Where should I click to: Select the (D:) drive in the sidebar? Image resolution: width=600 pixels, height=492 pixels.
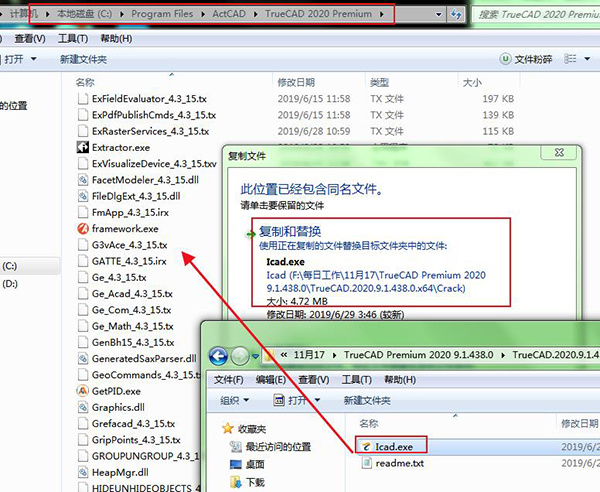[10, 284]
